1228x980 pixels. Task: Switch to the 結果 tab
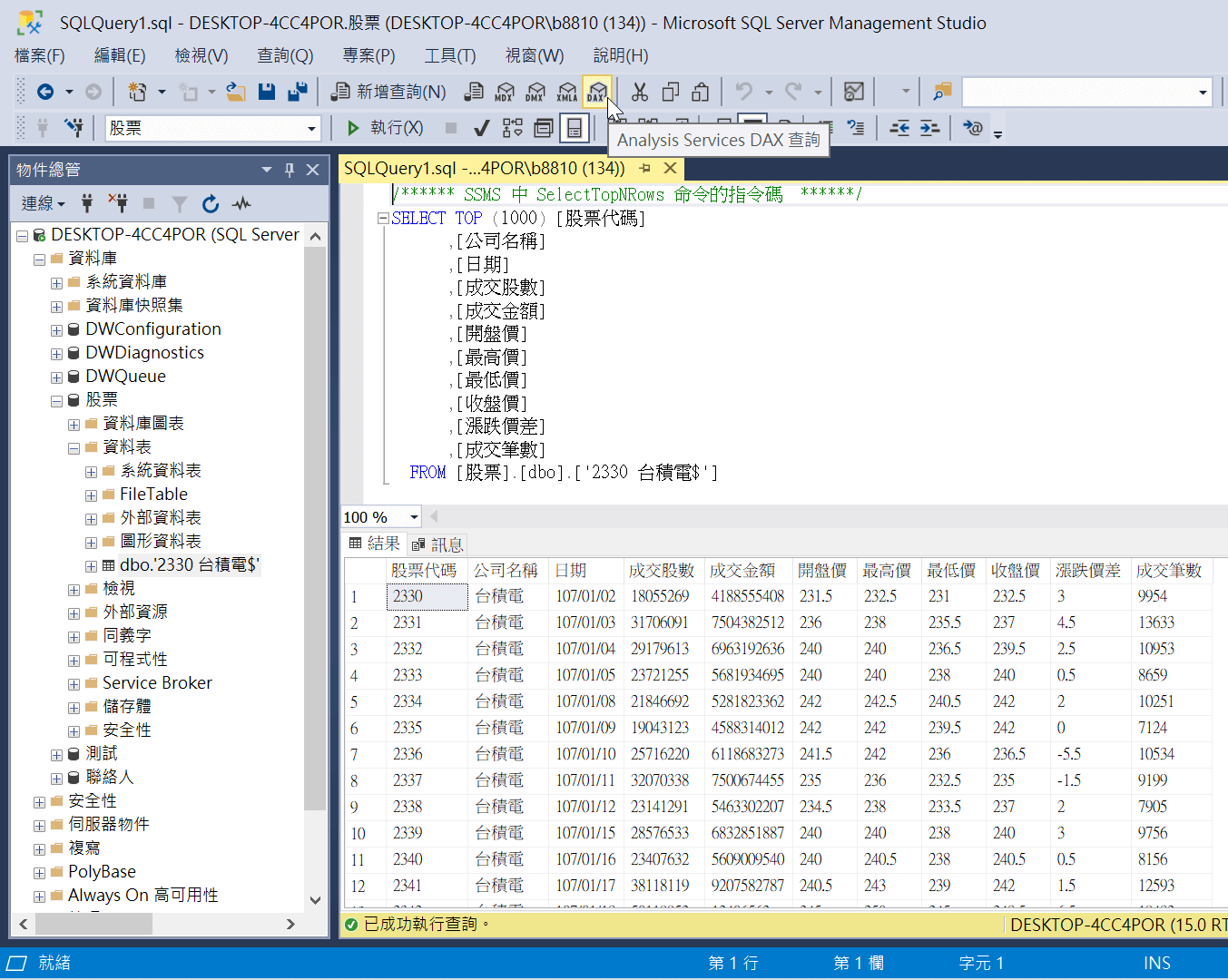click(x=375, y=544)
